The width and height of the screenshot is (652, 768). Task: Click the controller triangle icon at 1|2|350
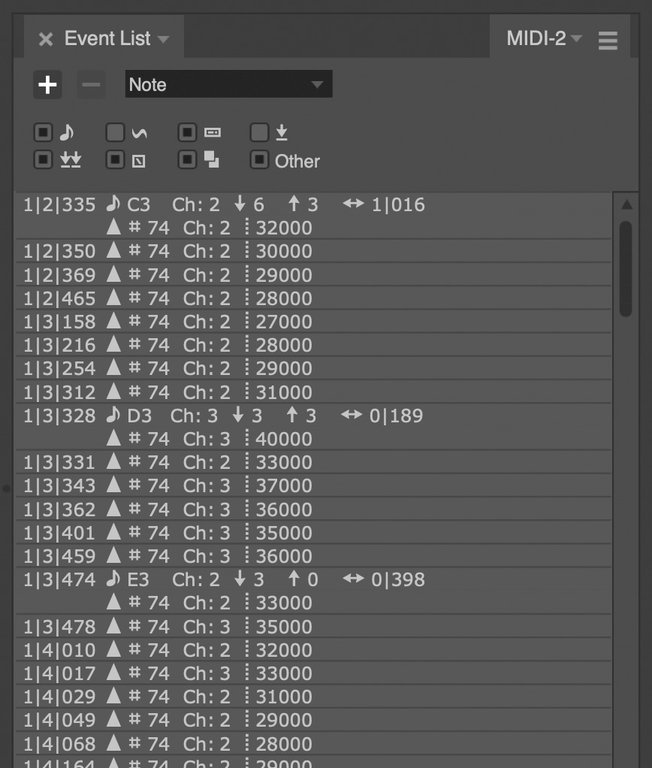point(113,252)
